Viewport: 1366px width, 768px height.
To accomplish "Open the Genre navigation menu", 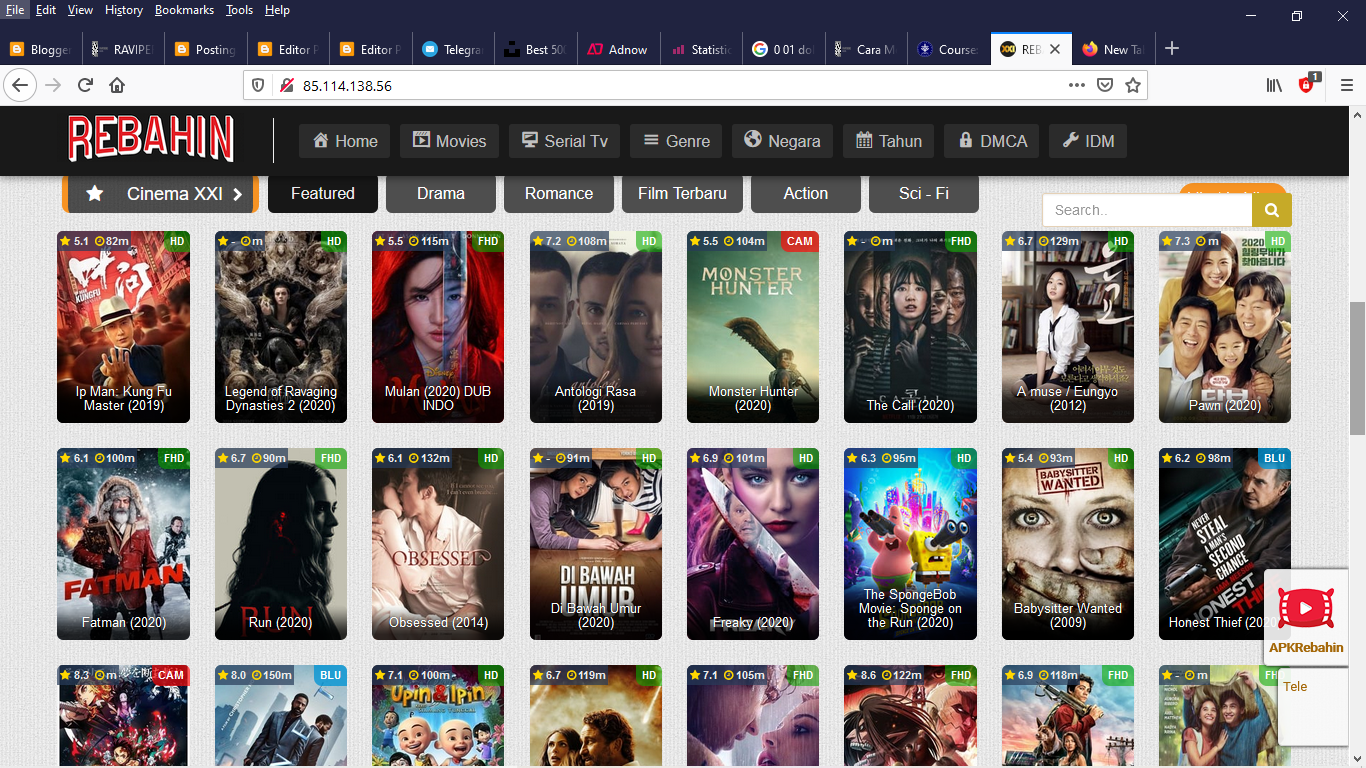I will tap(677, 141).
